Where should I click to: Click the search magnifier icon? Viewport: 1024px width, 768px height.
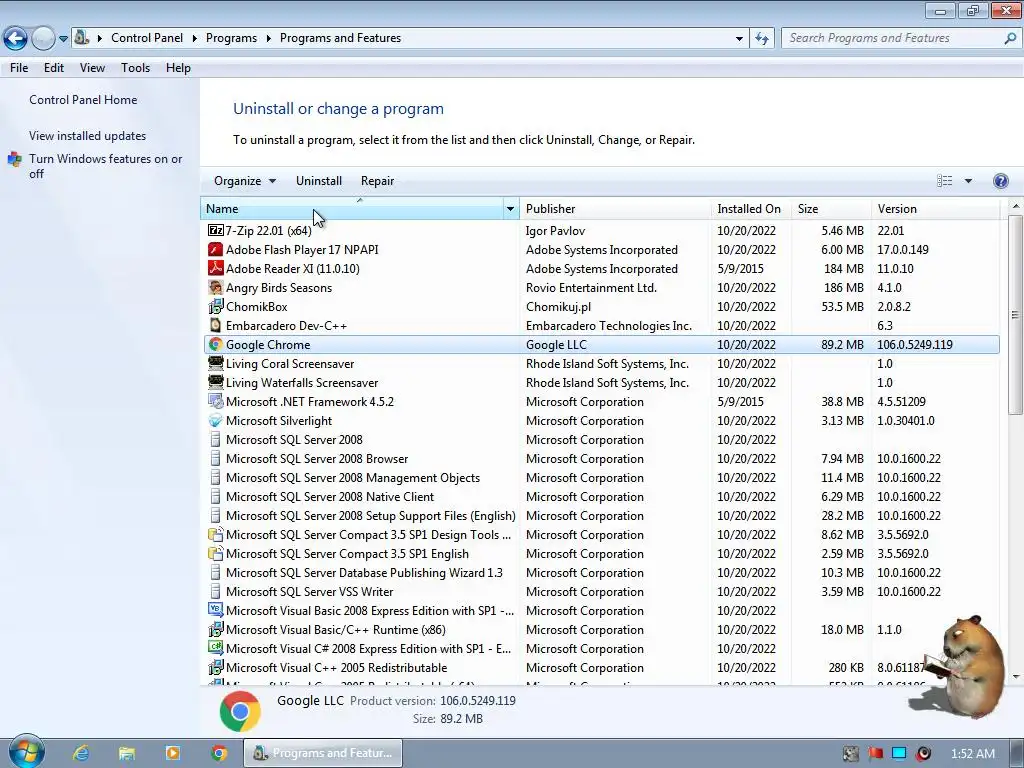point(1010,38)
